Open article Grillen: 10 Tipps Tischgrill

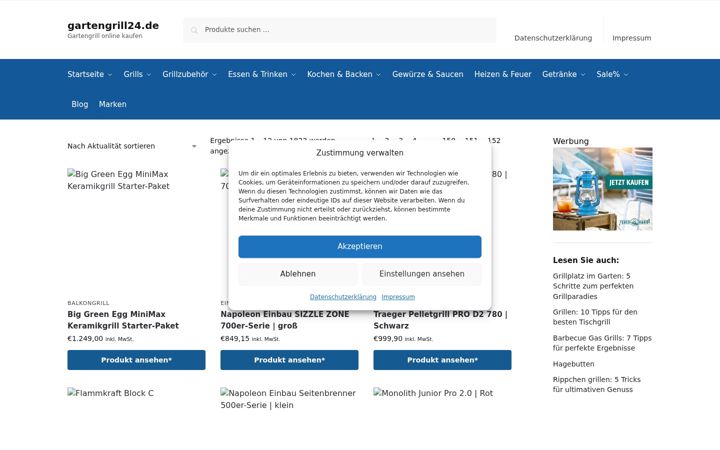pyautogui.click(x=595, y=317)
